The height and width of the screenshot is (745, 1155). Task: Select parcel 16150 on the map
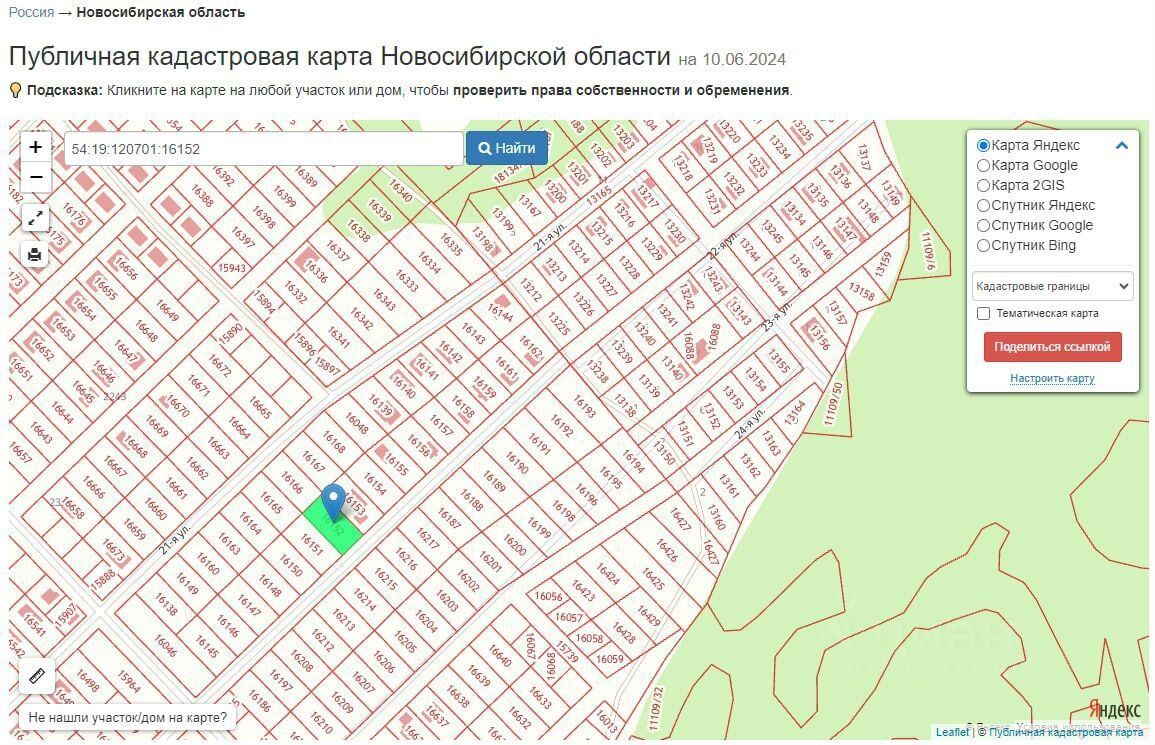[x=291, y=565]
